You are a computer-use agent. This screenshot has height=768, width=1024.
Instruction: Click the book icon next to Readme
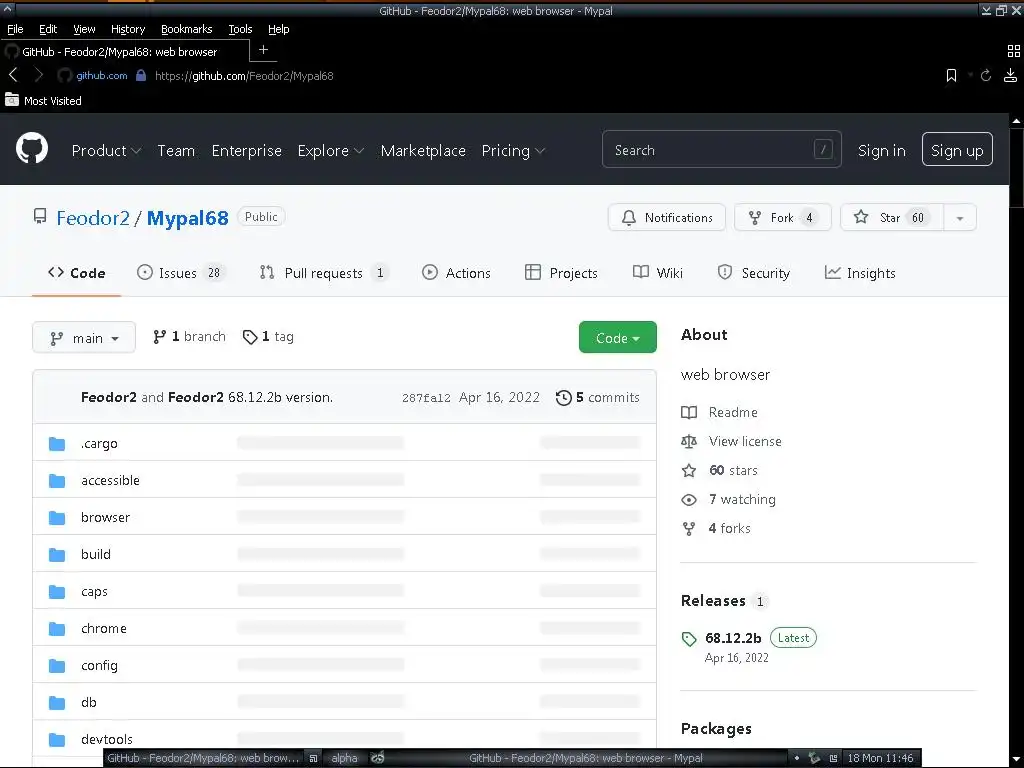689,412
